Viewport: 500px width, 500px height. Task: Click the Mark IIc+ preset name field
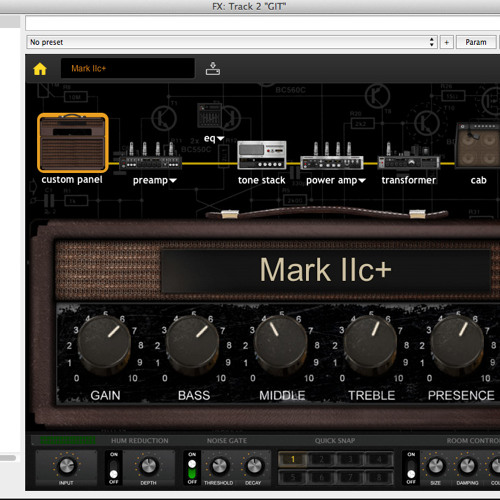[x=128, y=68]
